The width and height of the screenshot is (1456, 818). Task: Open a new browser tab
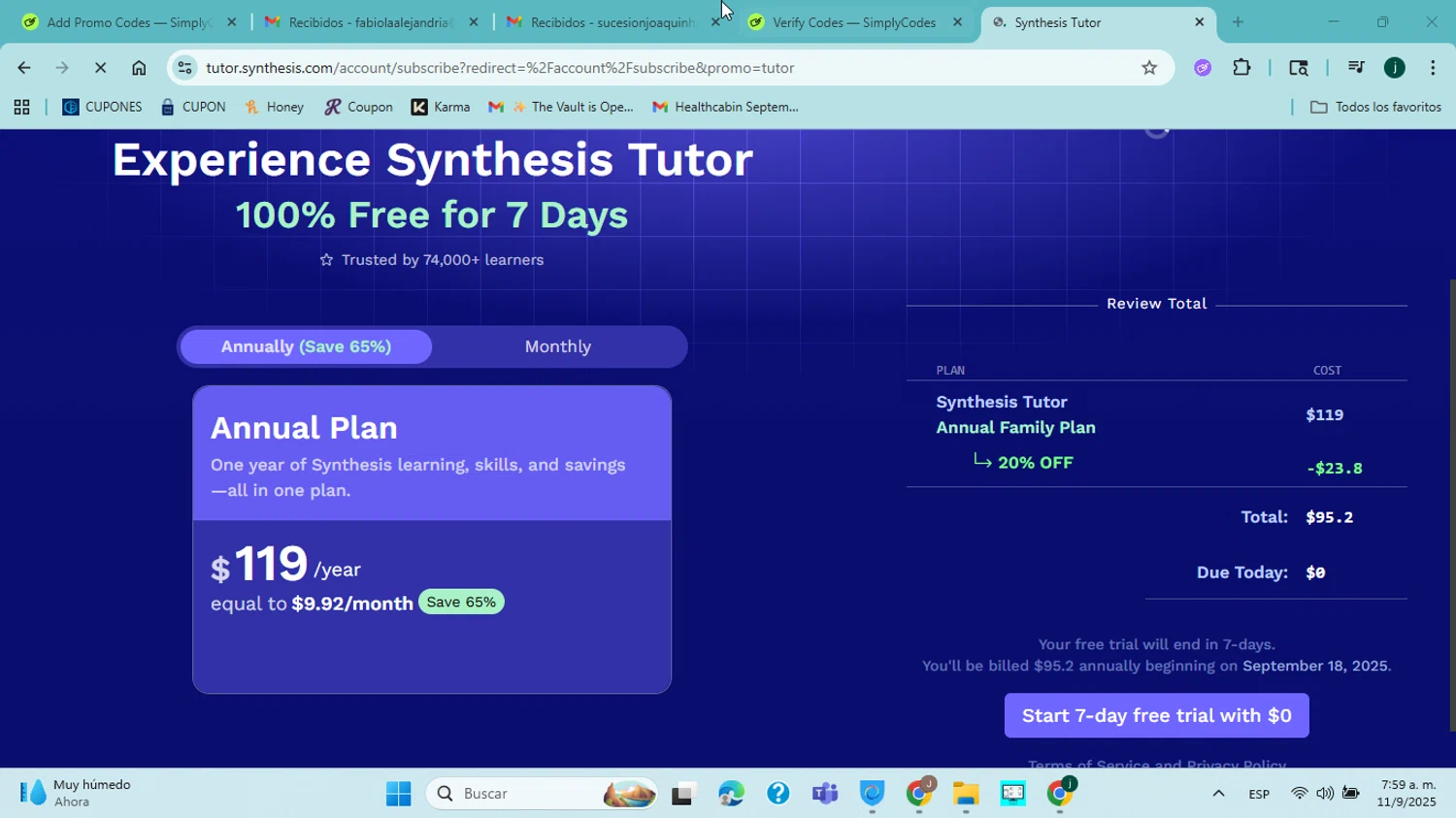[1238, 22]
